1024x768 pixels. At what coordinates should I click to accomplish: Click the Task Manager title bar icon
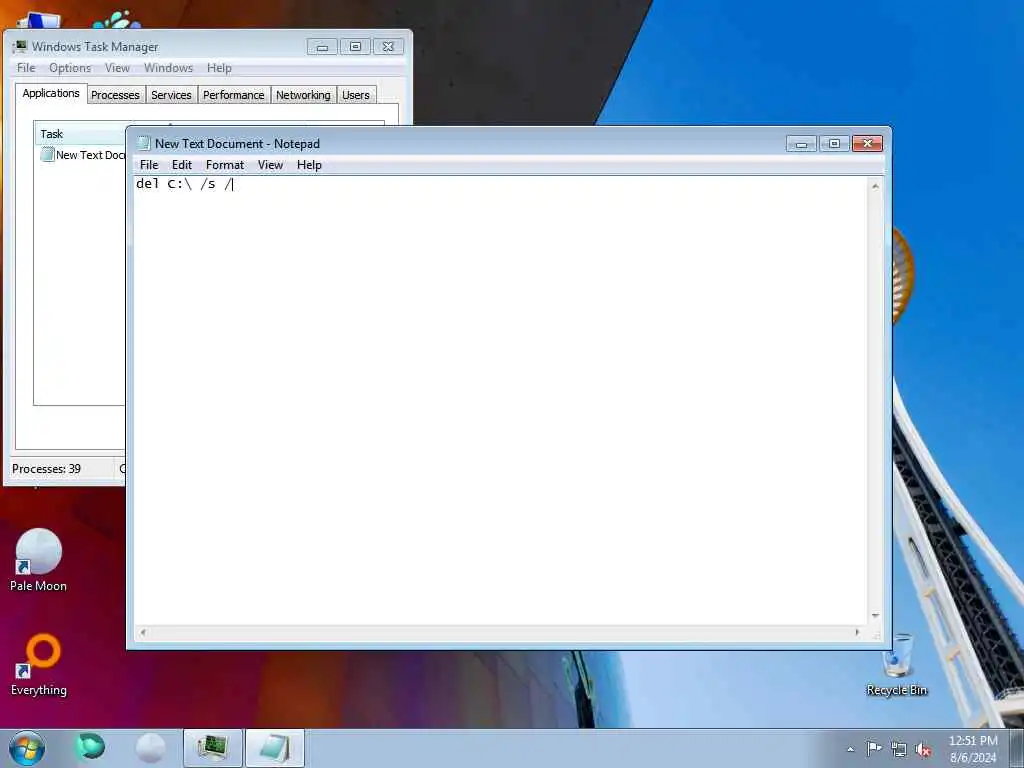pos(20,46)
